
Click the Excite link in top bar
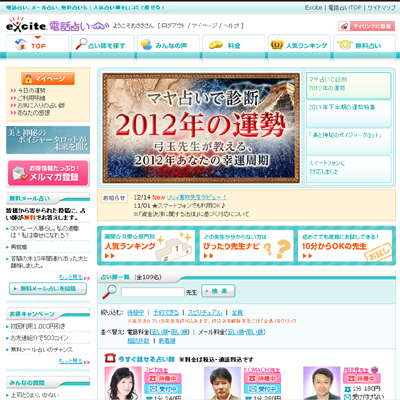(x=313, y=7)
